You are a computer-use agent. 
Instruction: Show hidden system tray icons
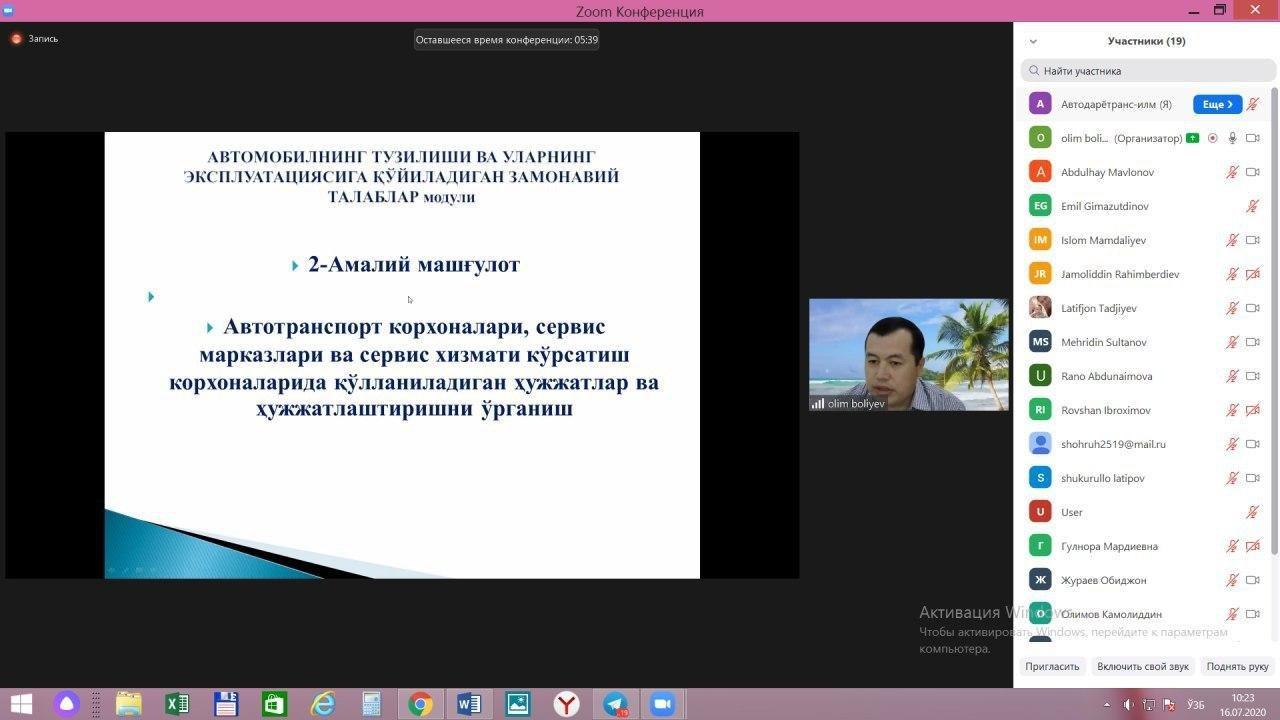(x=1106, y=704)
